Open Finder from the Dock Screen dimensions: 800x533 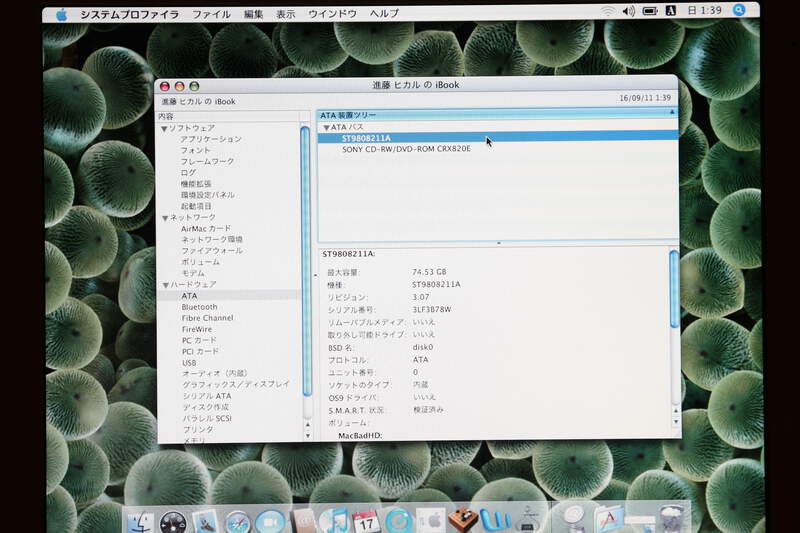[x=140, y=521]
